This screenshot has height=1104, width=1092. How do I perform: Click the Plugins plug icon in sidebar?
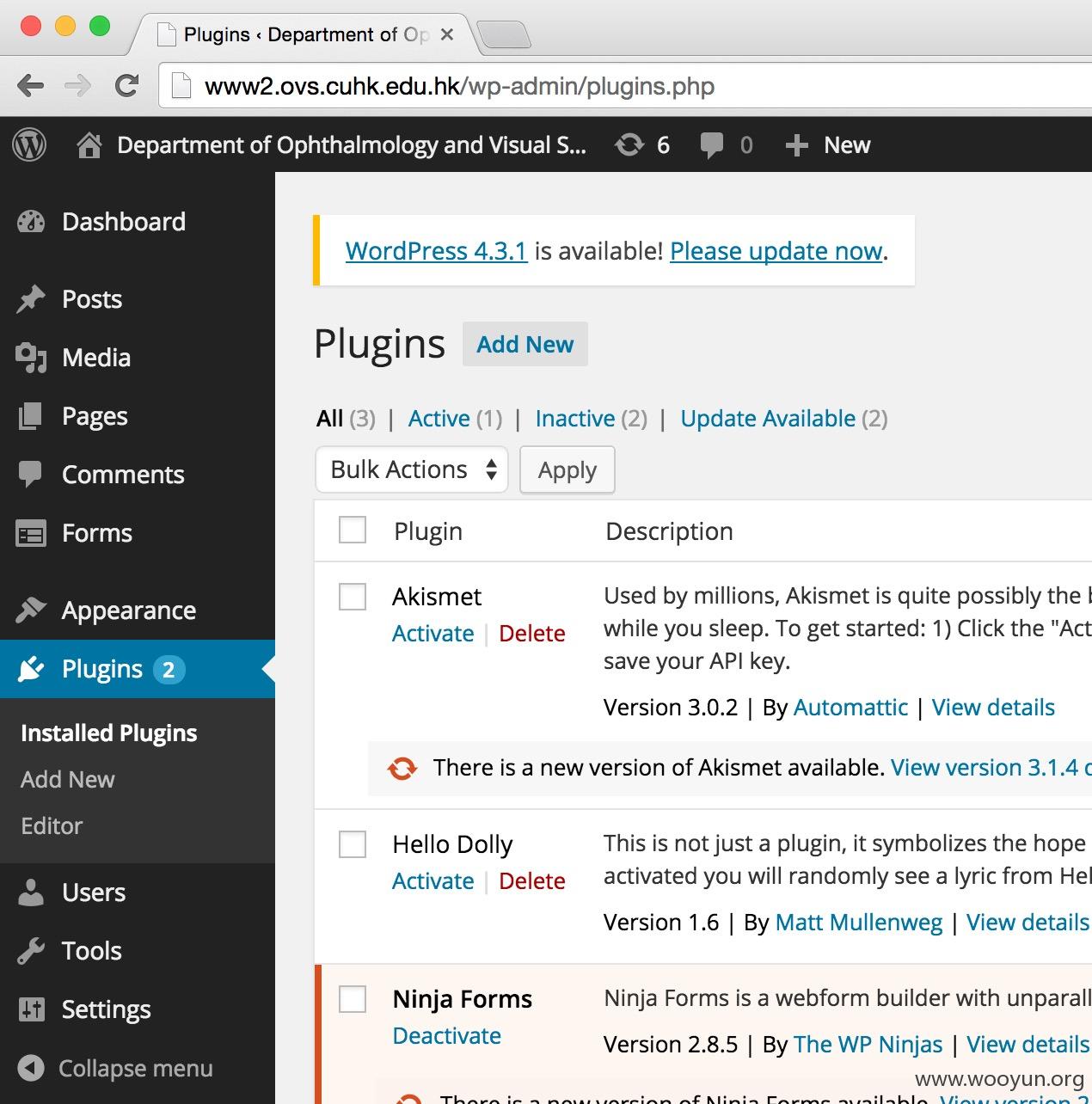pos(31,669)
